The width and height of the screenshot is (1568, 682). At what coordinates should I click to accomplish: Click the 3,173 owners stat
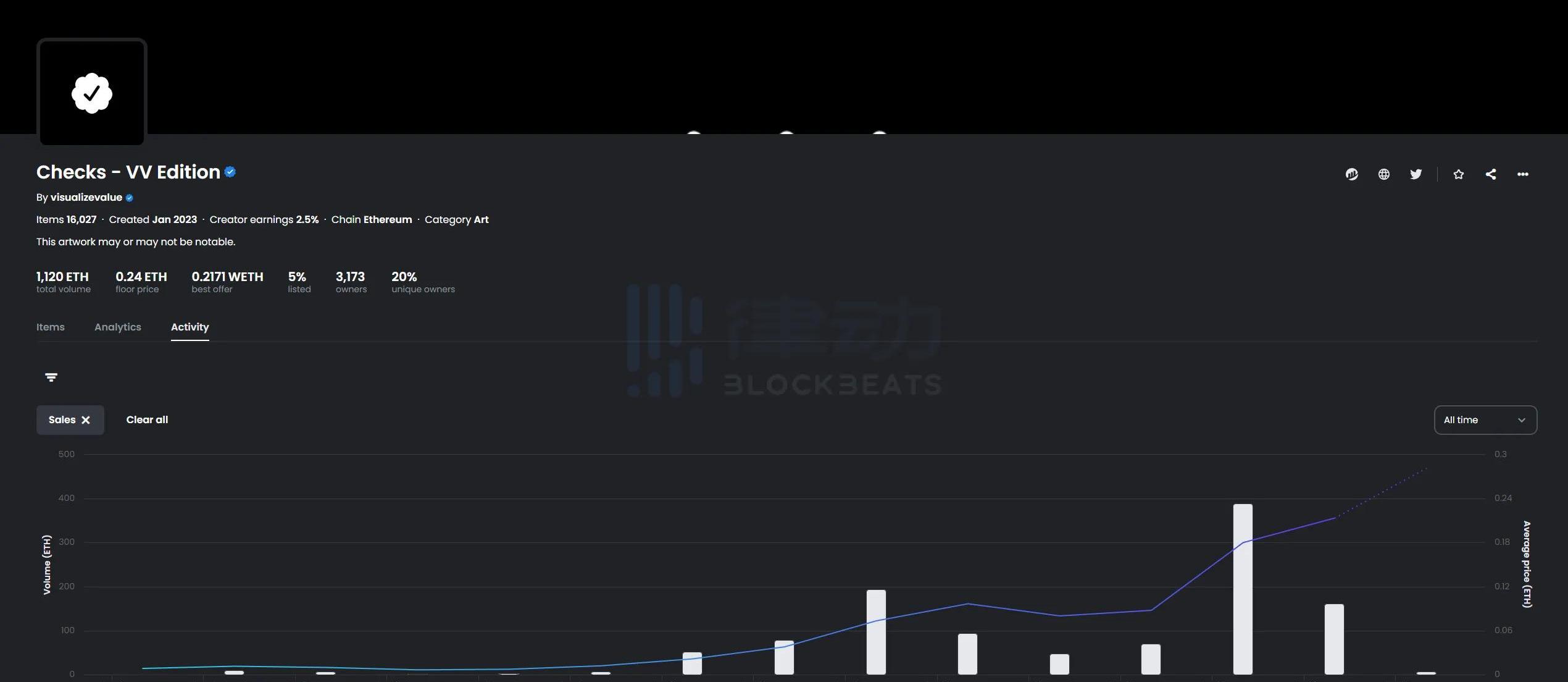coord(351,282)
